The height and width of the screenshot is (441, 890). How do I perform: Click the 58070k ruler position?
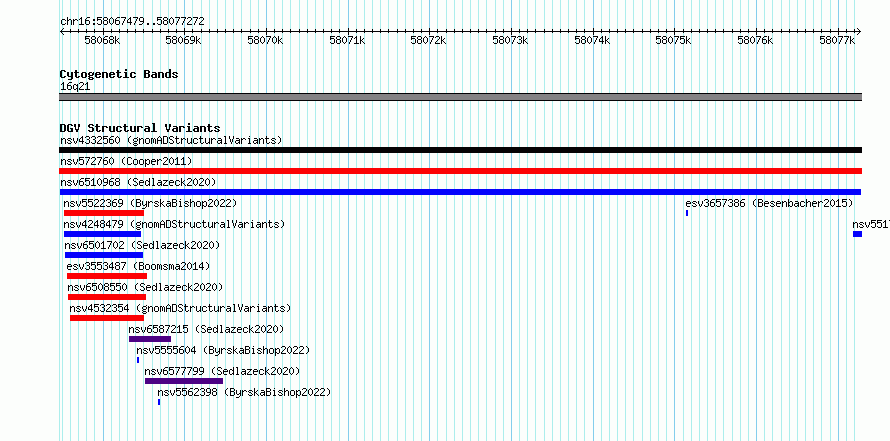point(266,40)
